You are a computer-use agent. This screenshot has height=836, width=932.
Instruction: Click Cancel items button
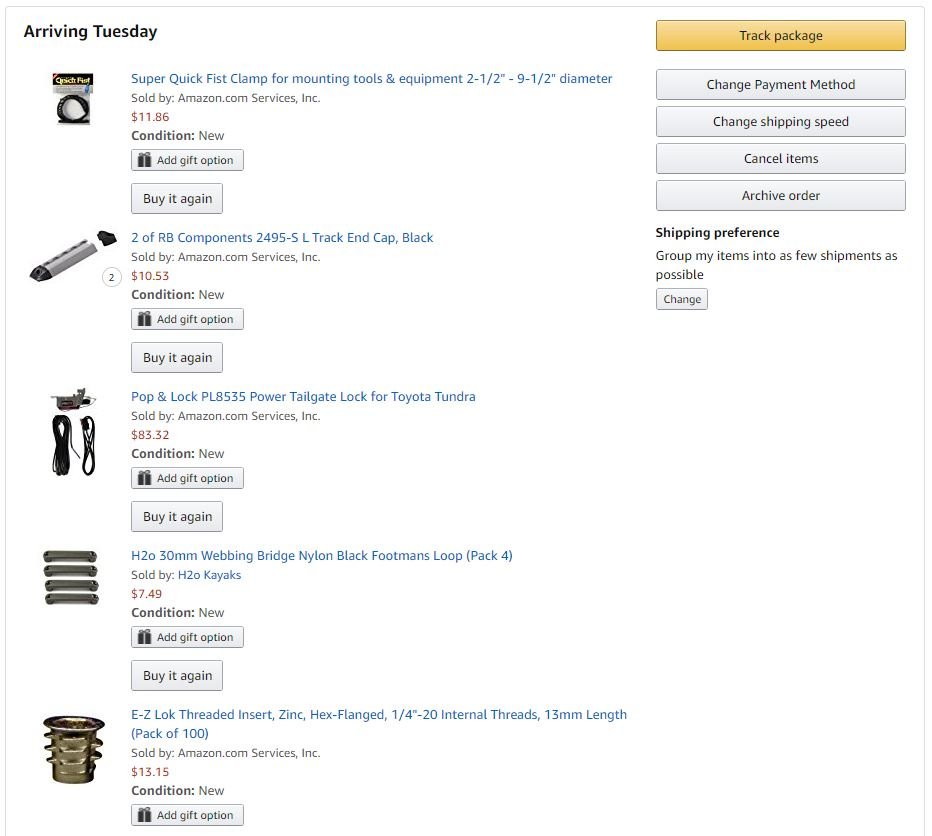[780, 158]
